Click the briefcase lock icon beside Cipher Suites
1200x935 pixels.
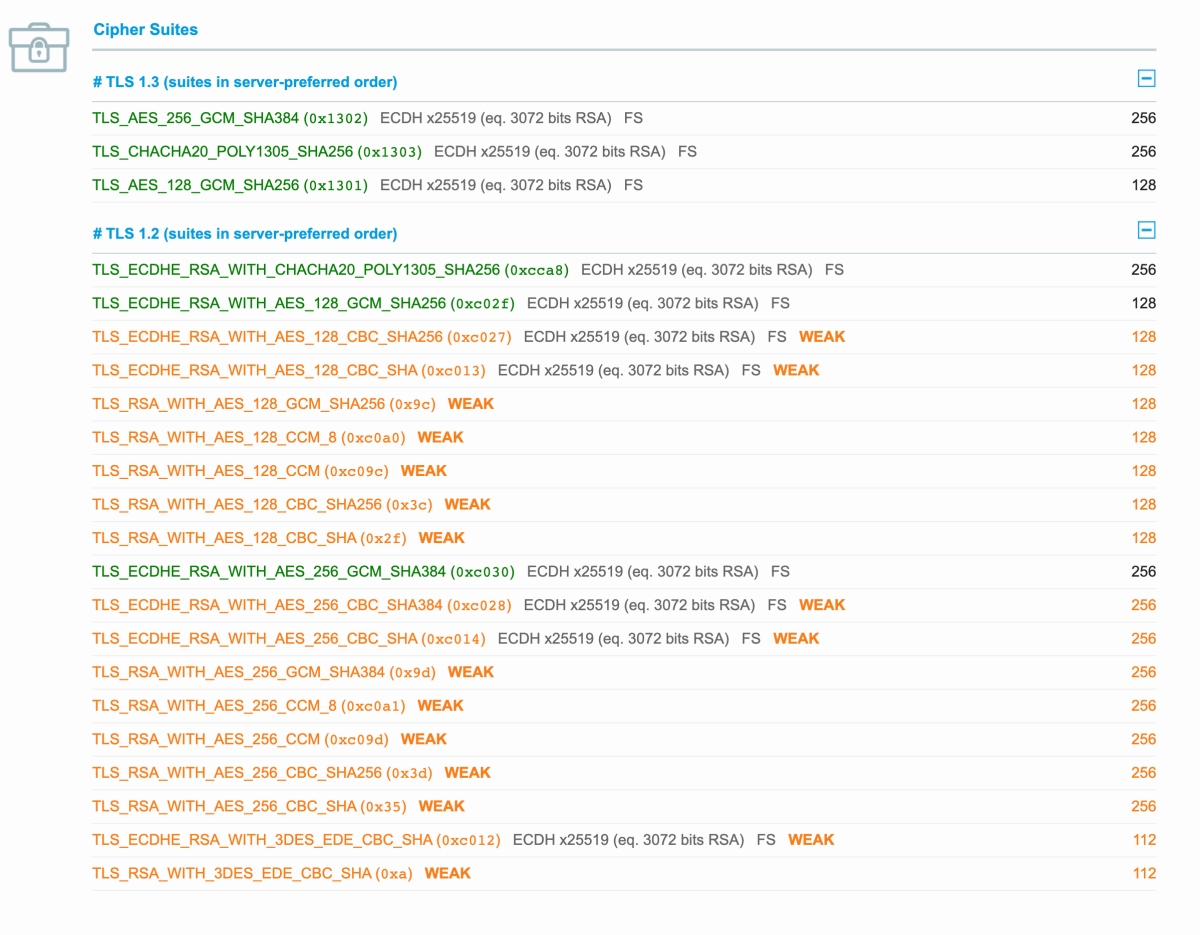coord(38,47)
